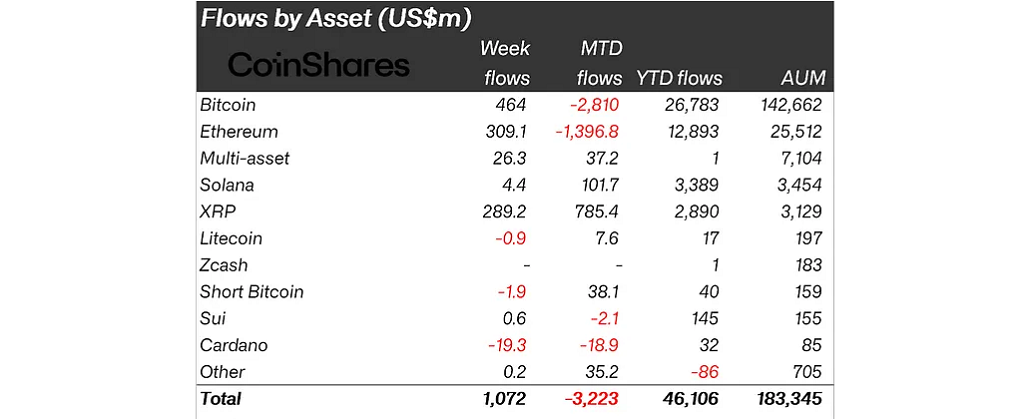
Task: Select the XRP row label
Action: click(x=217, y=212)
